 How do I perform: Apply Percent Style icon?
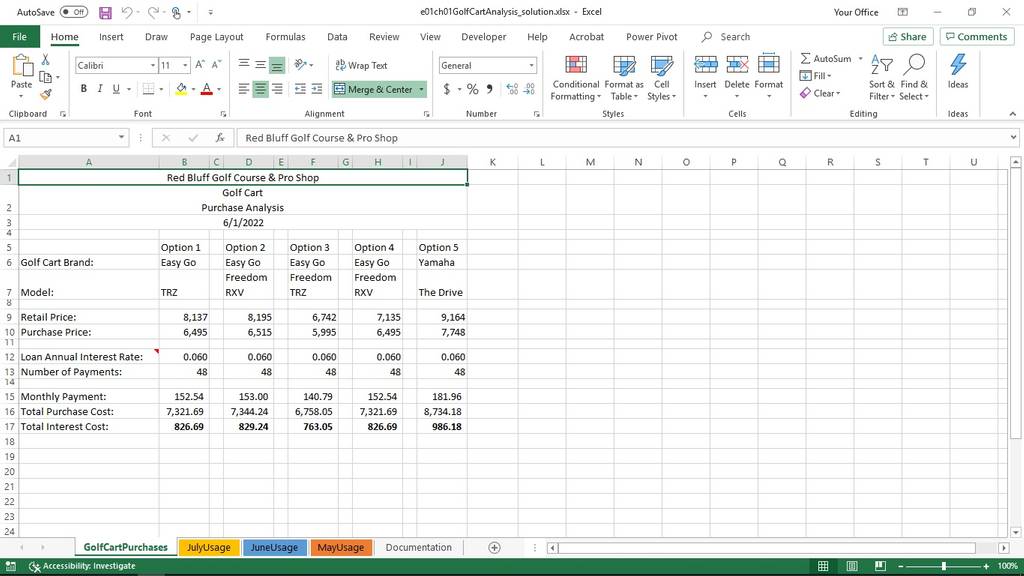pyautogui.click(x=472, y=89)
